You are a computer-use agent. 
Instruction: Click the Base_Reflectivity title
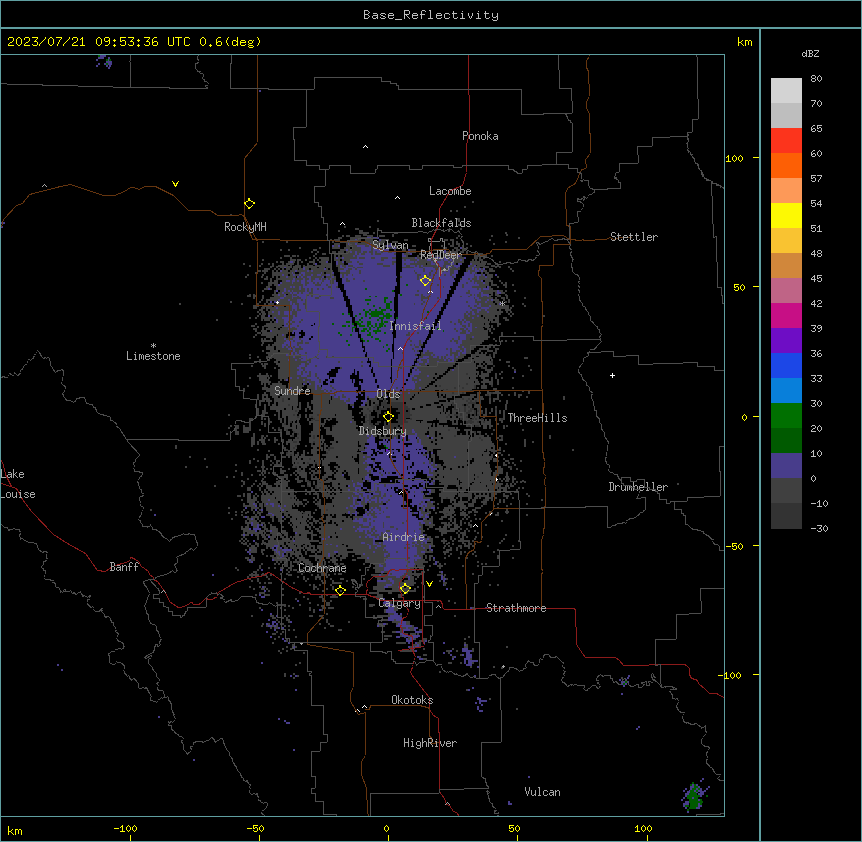point(431,15)
